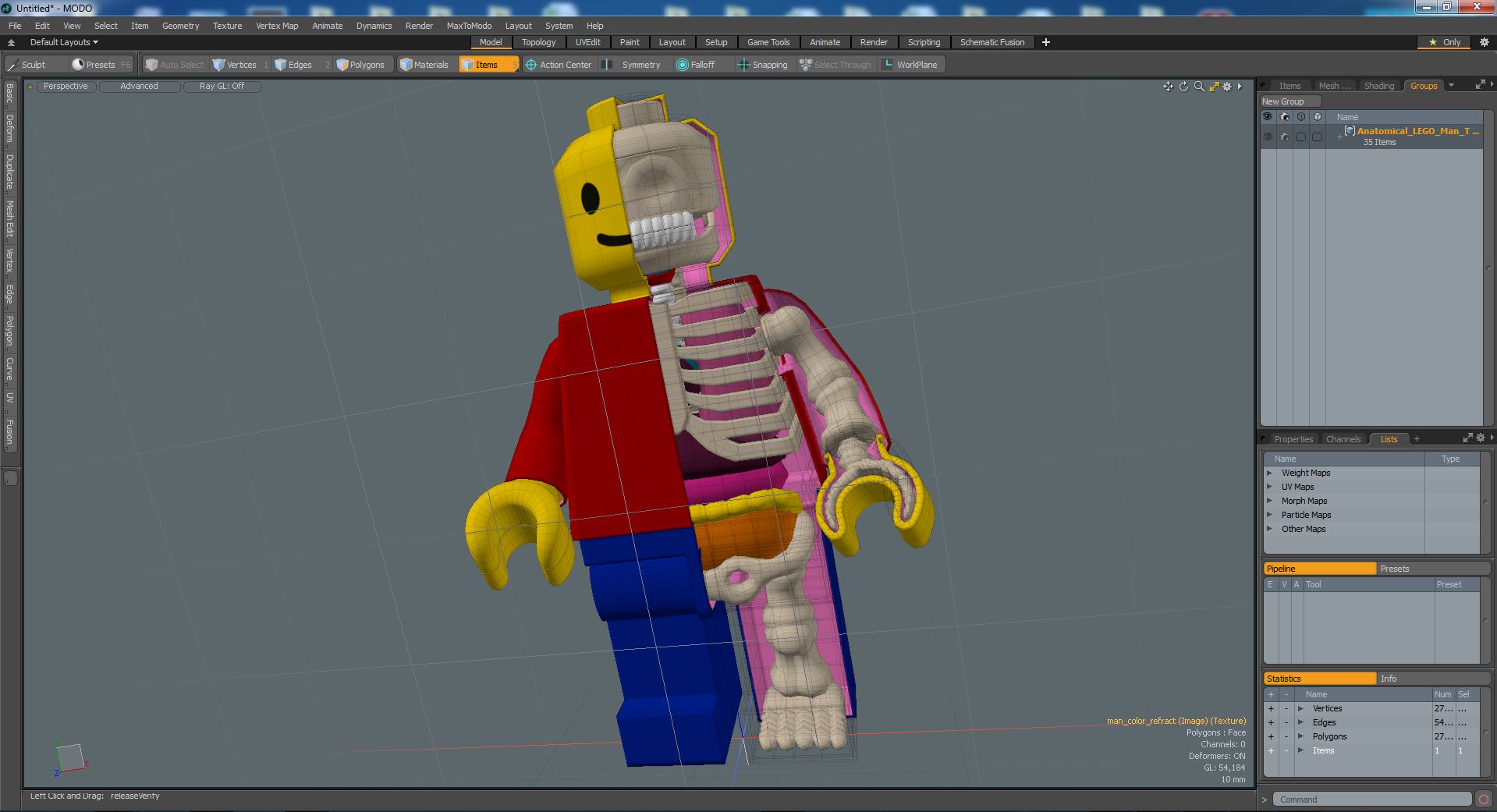Image resolution: width=1497 pixels, height=812 pixels.
Task: Maximize the Groups panel with arrows icon
Action: point(1480,85)
